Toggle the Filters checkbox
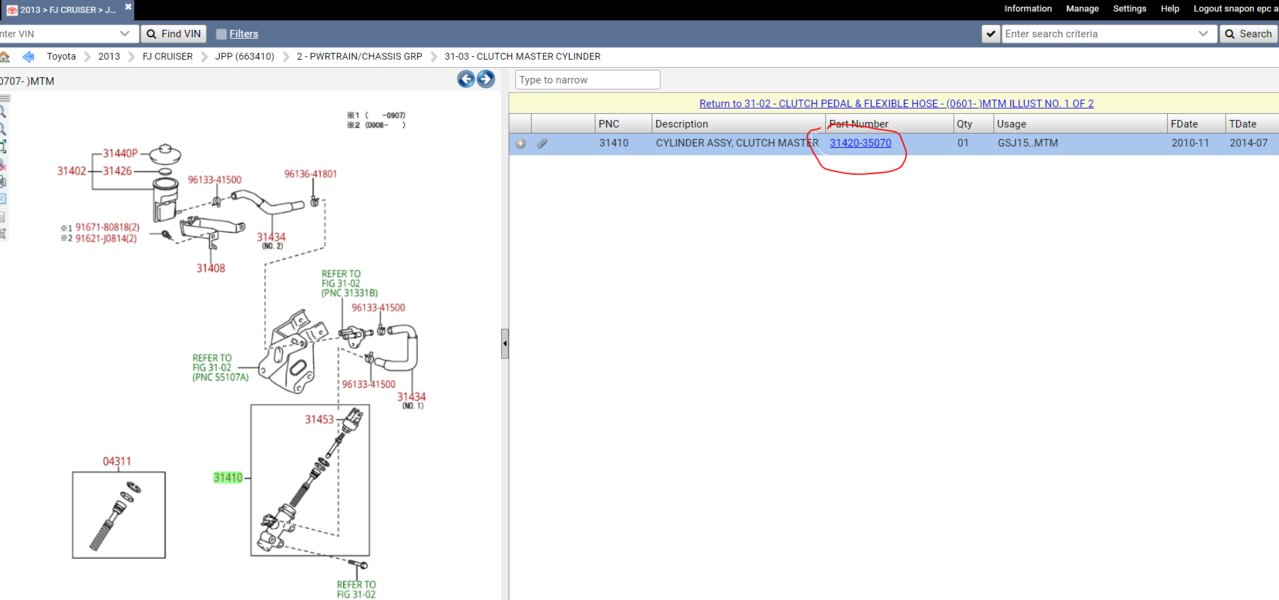 pos(221,34)
